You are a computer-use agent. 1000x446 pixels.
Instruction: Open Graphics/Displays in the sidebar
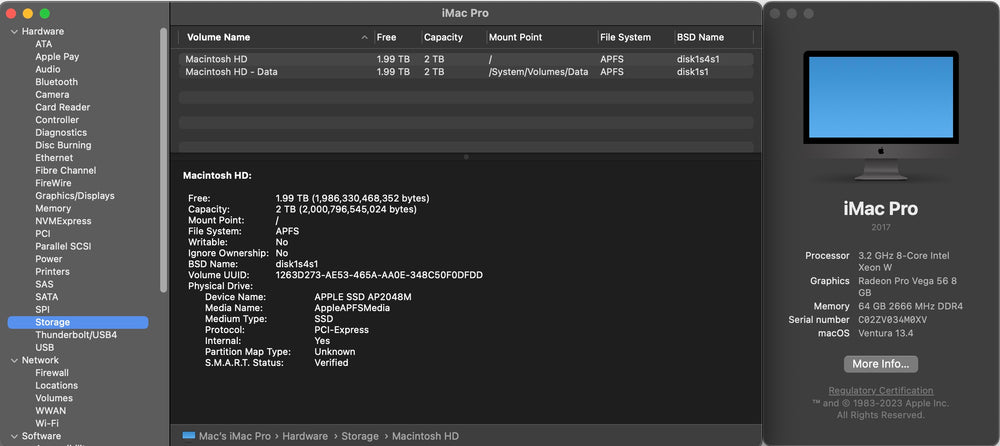[75, 196]
